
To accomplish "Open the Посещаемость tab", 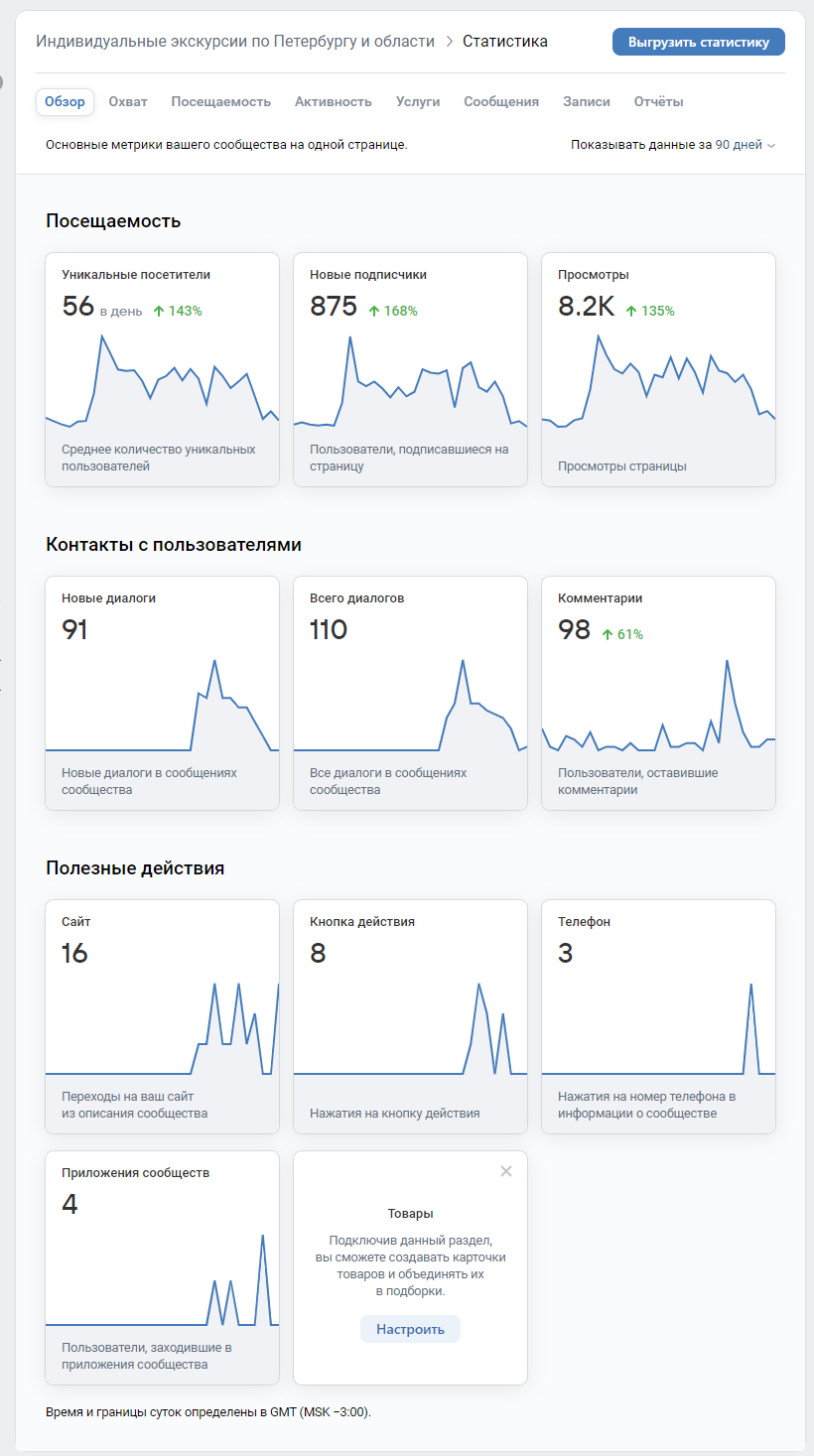I will click(x=220, y=101).
